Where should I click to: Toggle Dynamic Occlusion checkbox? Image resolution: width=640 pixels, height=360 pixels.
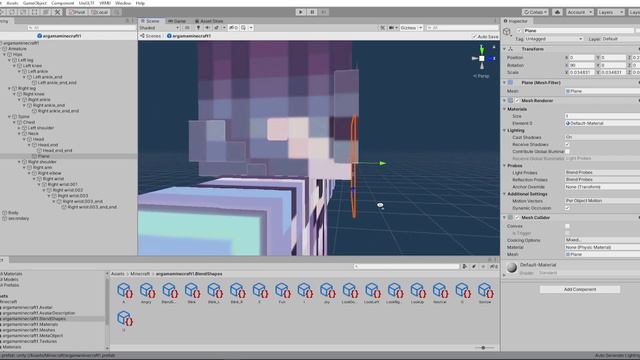[567, 208]
